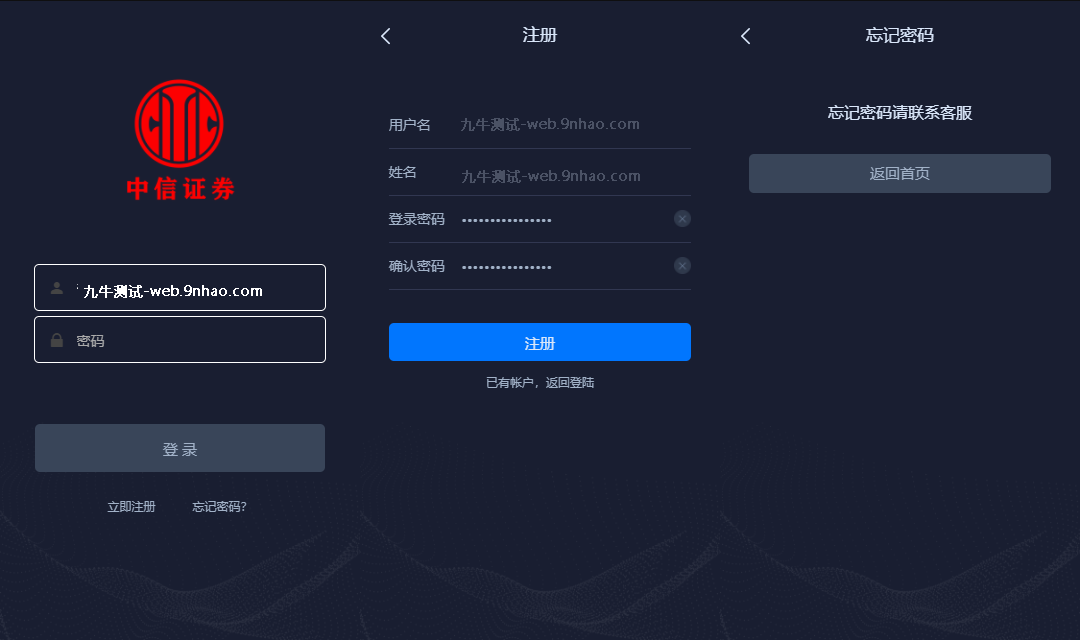
Task: Click the blue 注册 button
Action: (x=539, y=342)
